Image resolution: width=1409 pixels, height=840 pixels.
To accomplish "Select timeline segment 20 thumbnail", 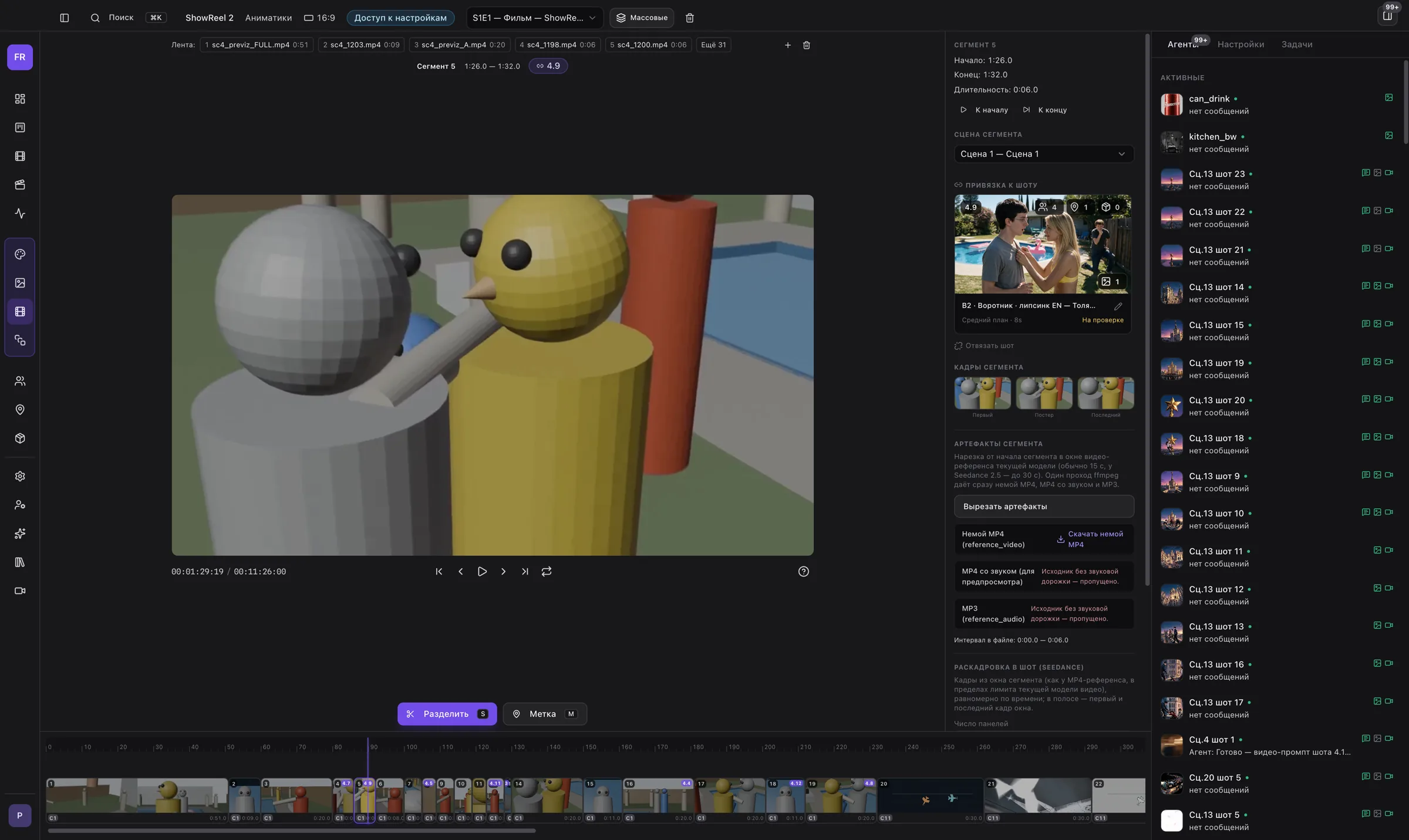I will [931, 799].
